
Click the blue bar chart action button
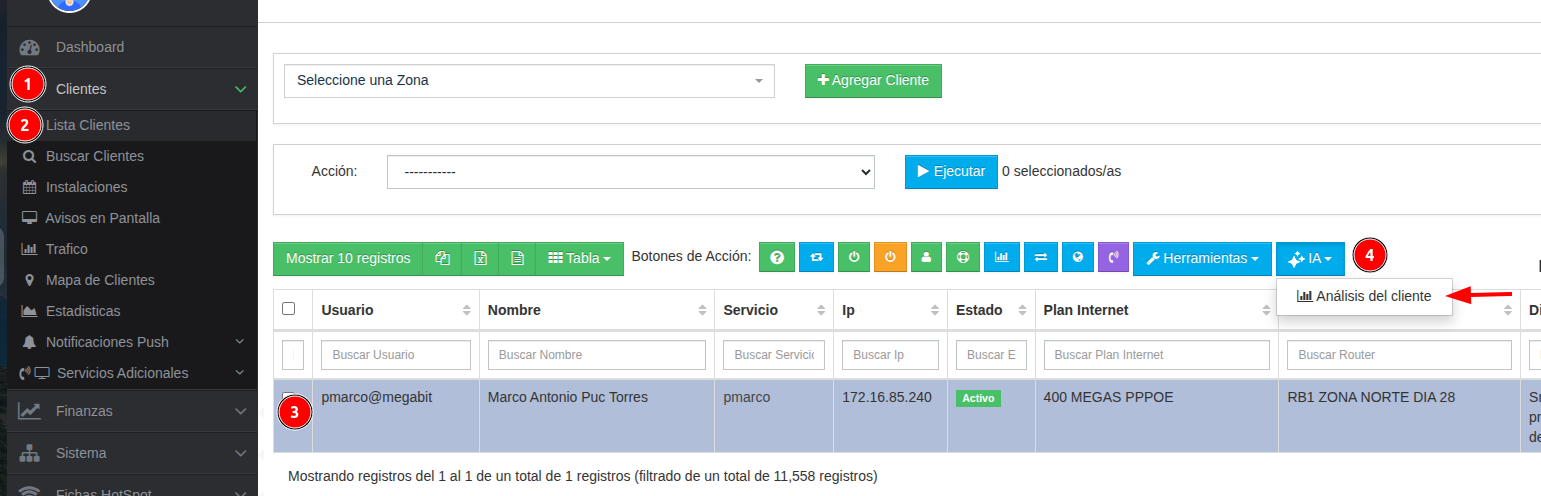[x=1001, y=258]
